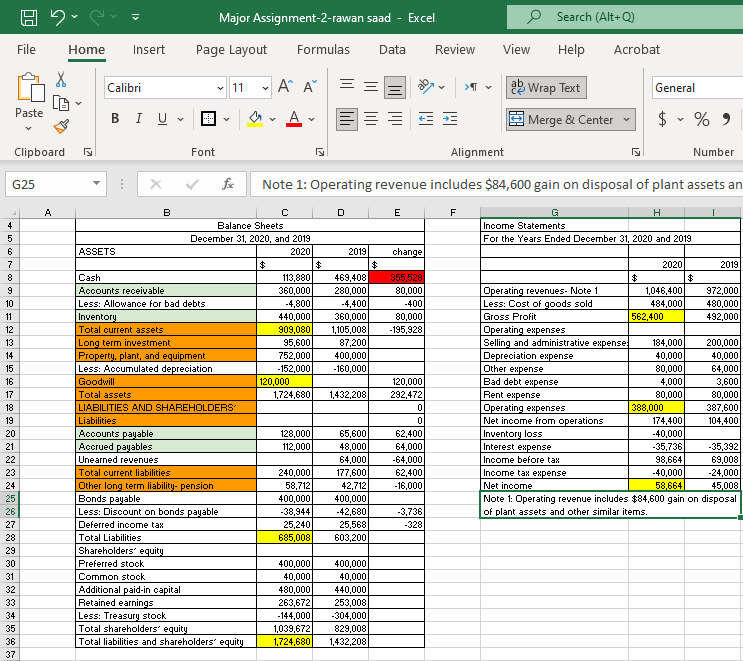This screenshot has height=661, width=743.
Task: Click Decrease Indent icon
Action: (x=426, y=119)
